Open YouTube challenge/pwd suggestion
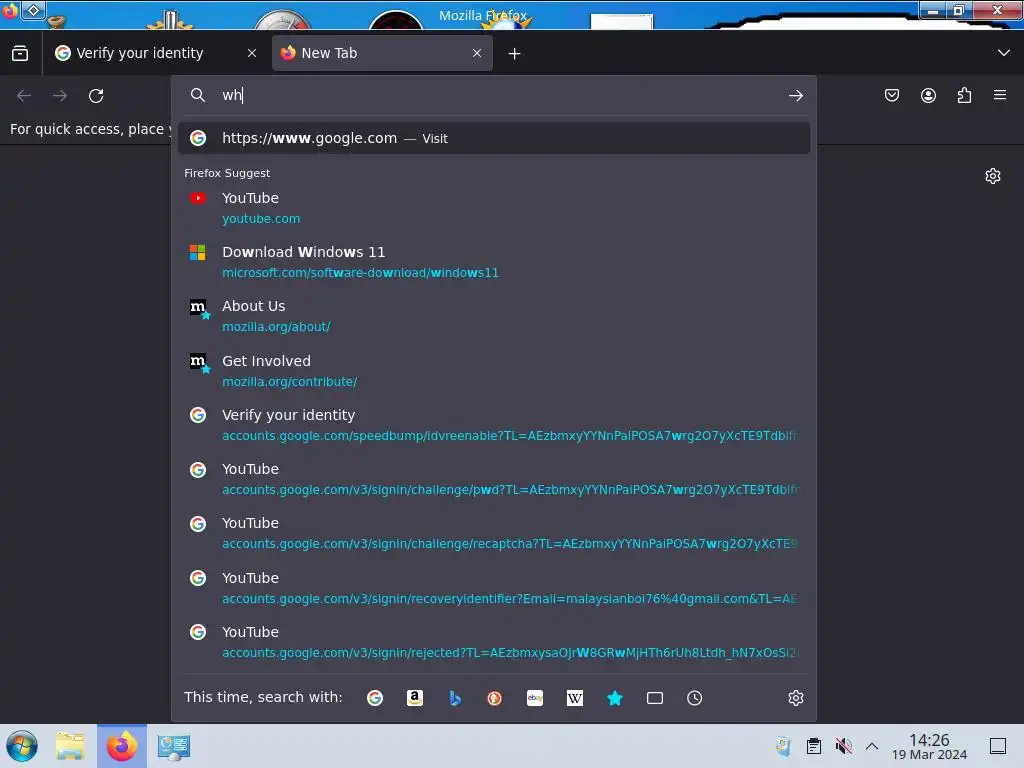Viewport: 1024px width, 768px height. pyautogui.click(x=494, y=479)
